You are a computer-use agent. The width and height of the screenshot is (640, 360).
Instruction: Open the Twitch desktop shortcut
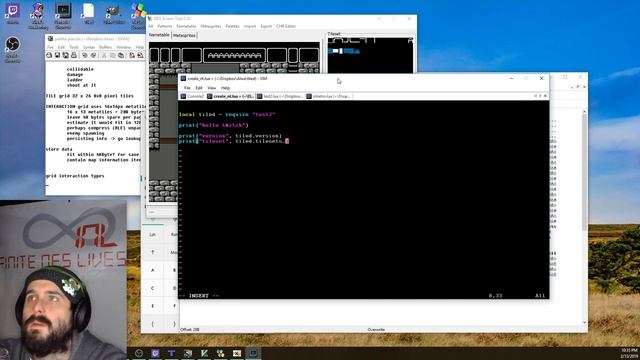[x=13, y=12]
